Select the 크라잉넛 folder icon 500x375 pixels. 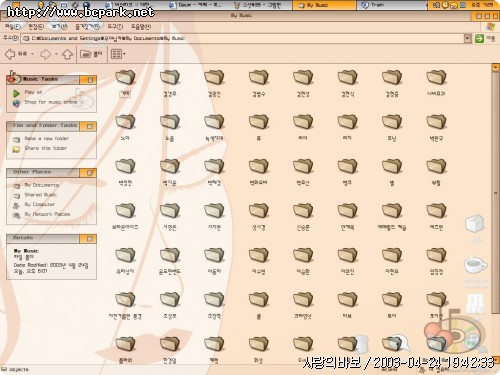(x=303, y=300)
